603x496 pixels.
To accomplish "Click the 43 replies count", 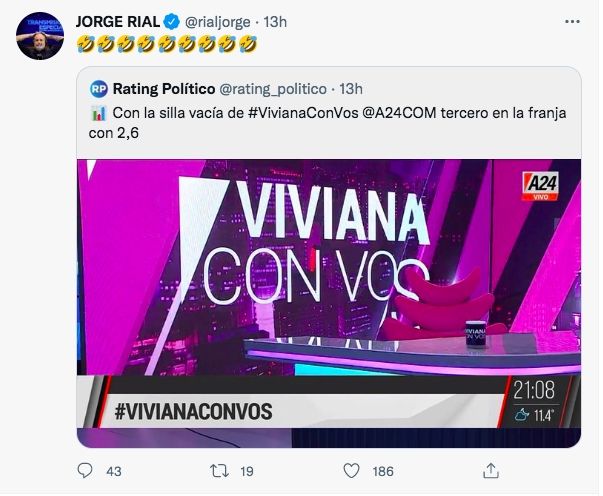I will 113,471.
